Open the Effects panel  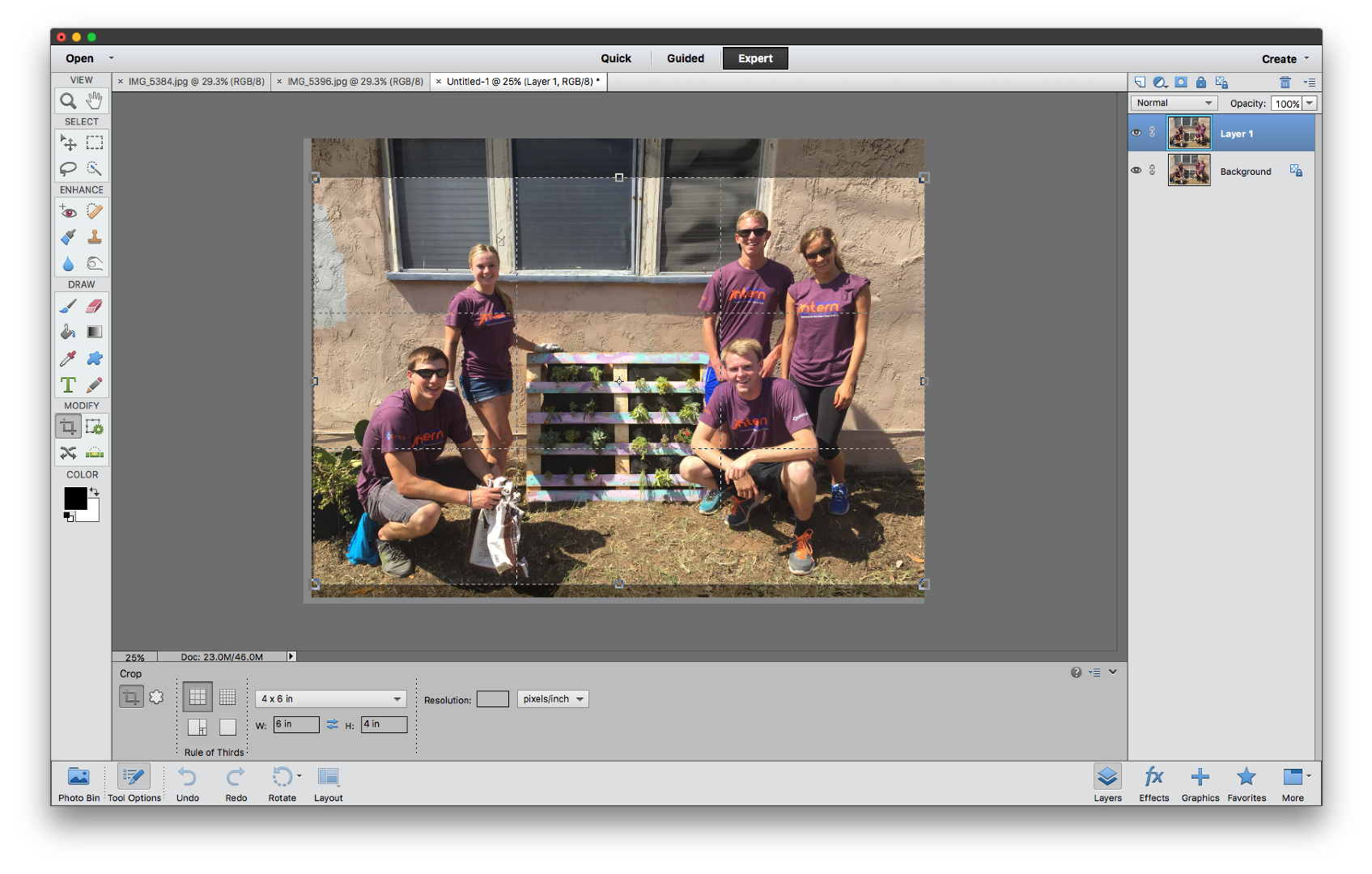click(1153, 784)
